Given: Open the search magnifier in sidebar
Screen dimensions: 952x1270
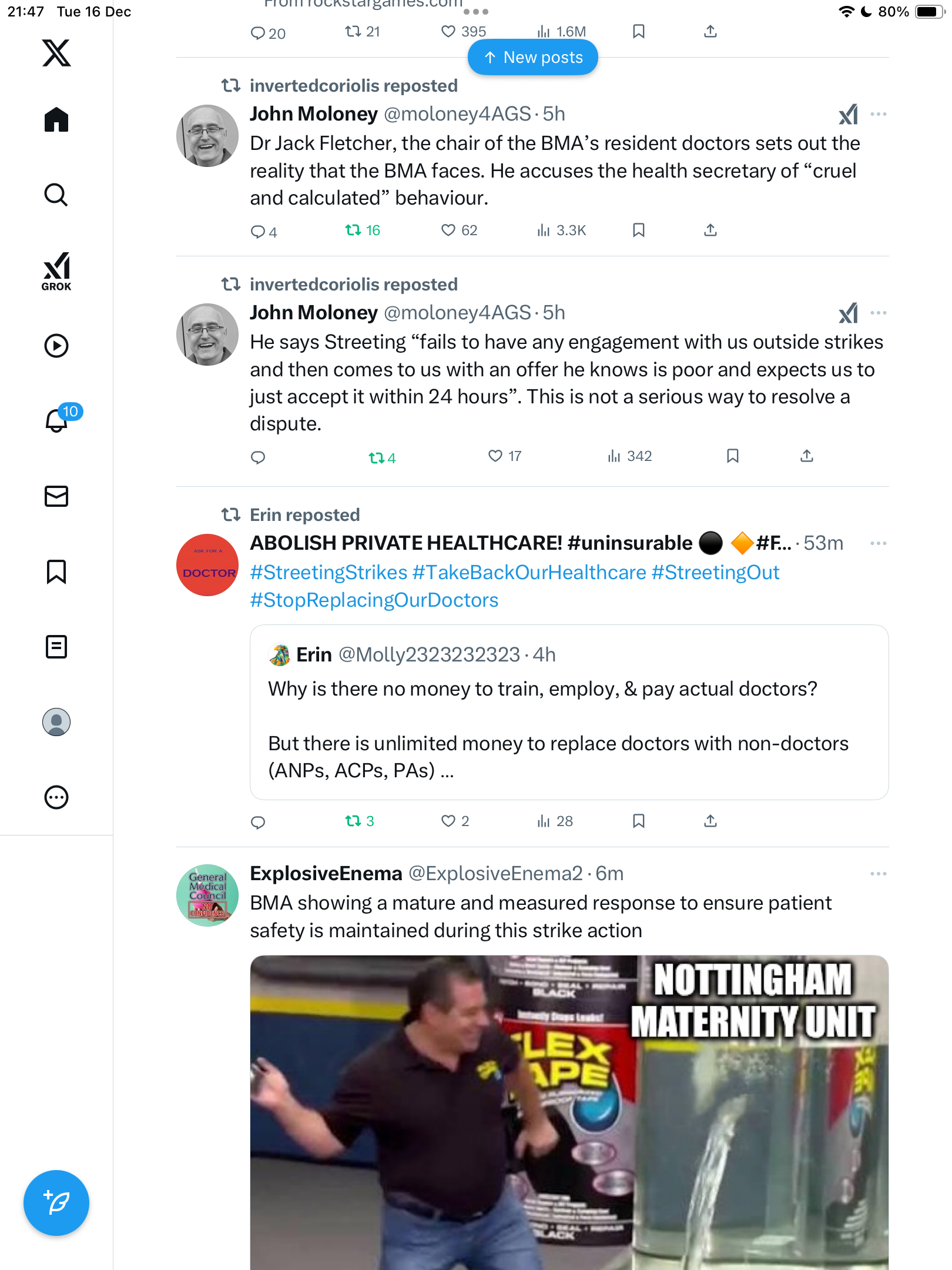Looking at the screenshot, I should 56,195.
